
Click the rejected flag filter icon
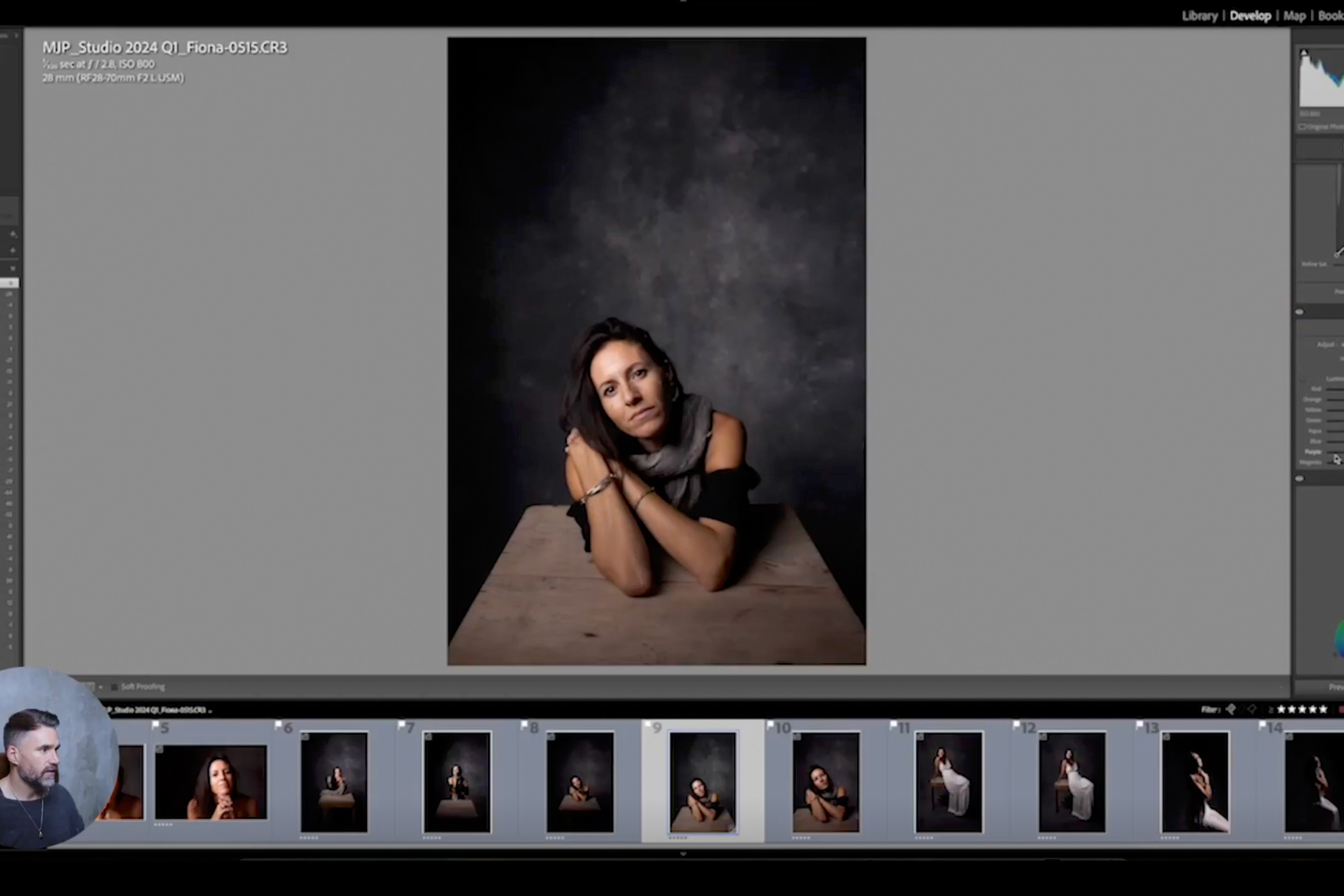point(1251,709)
